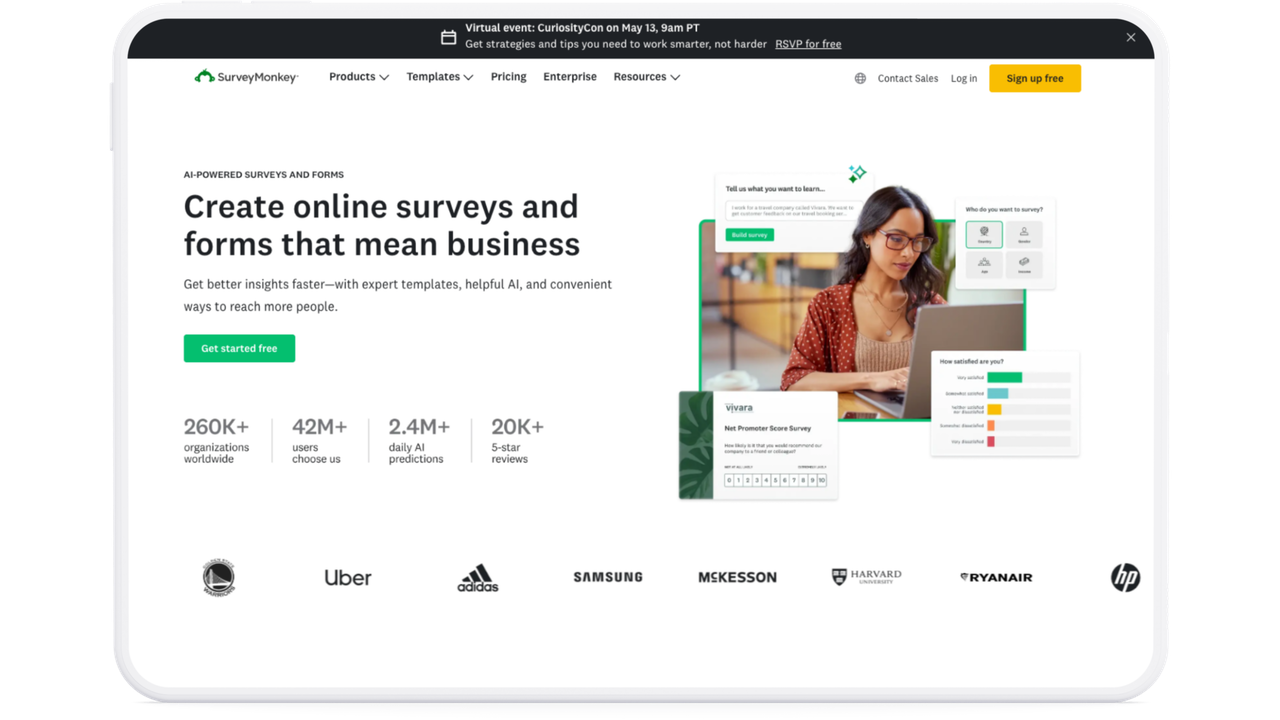
Task: Click the Uber logo
Action: tap(348, 577)
